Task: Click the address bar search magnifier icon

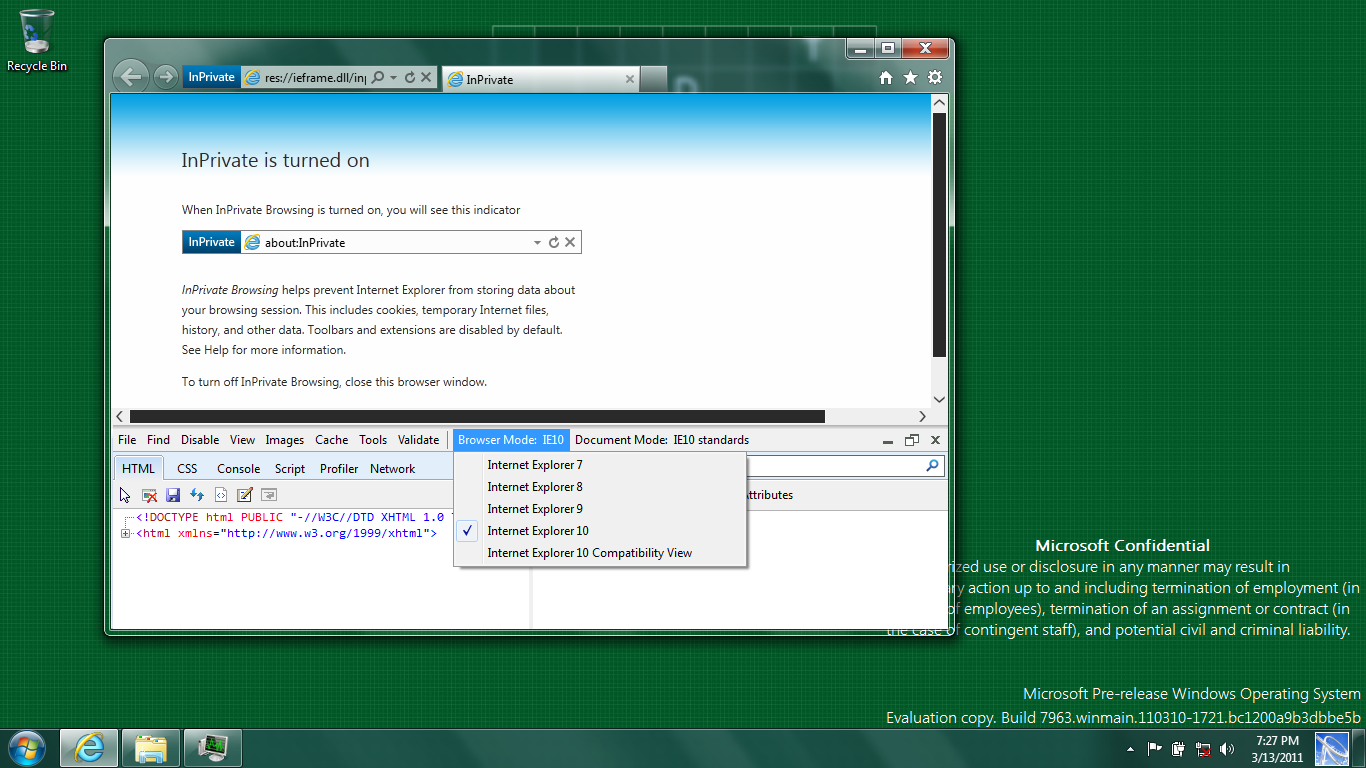Action: (x=378, y=77)
